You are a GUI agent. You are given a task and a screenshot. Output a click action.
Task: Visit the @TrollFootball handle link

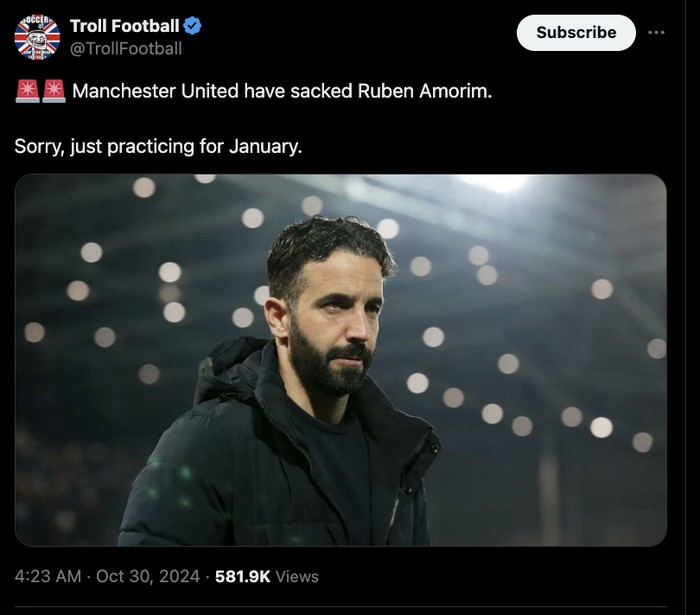click(125, 47)
